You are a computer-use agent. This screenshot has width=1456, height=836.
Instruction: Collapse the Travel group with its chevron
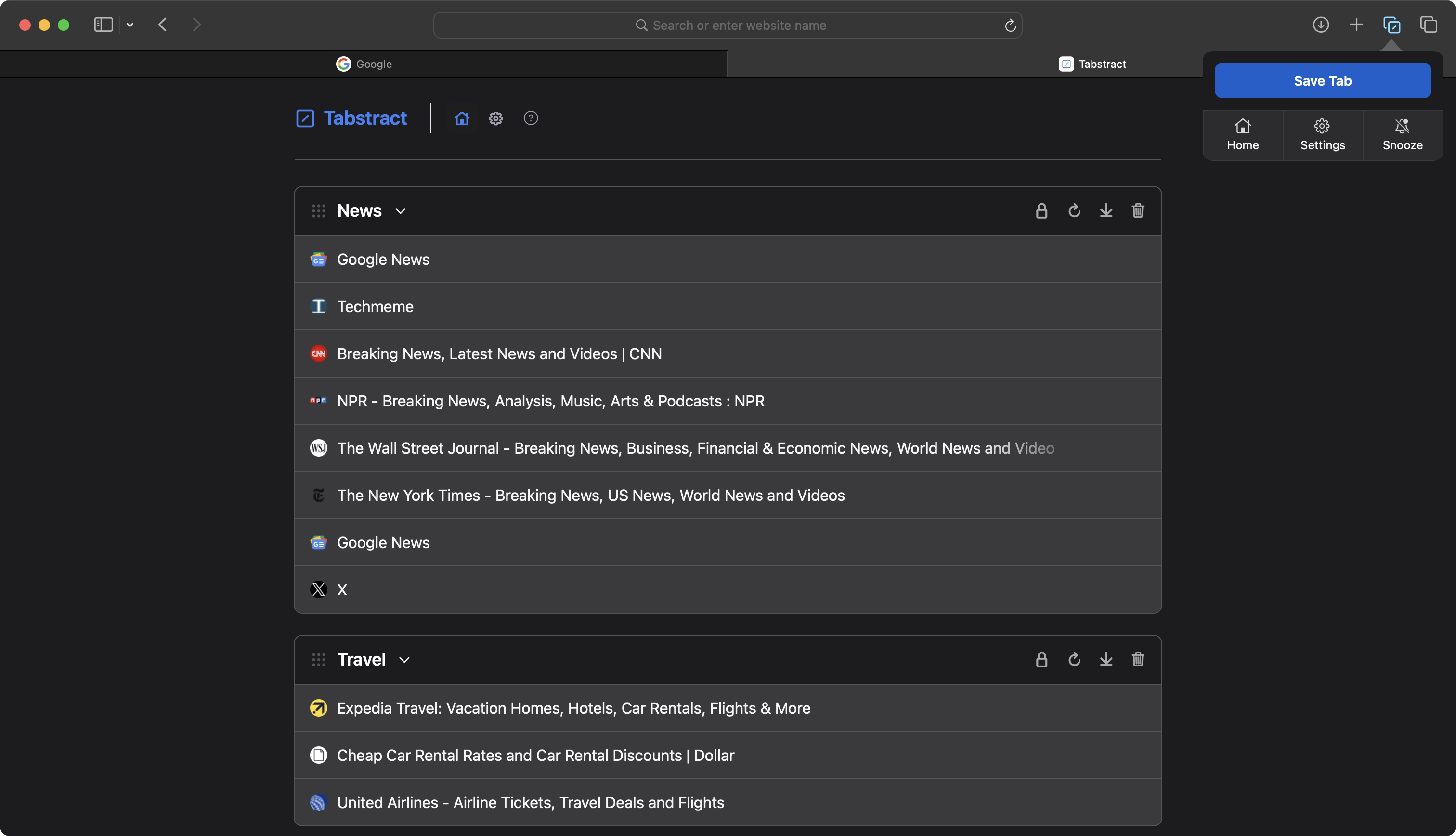tap(404, 660)
